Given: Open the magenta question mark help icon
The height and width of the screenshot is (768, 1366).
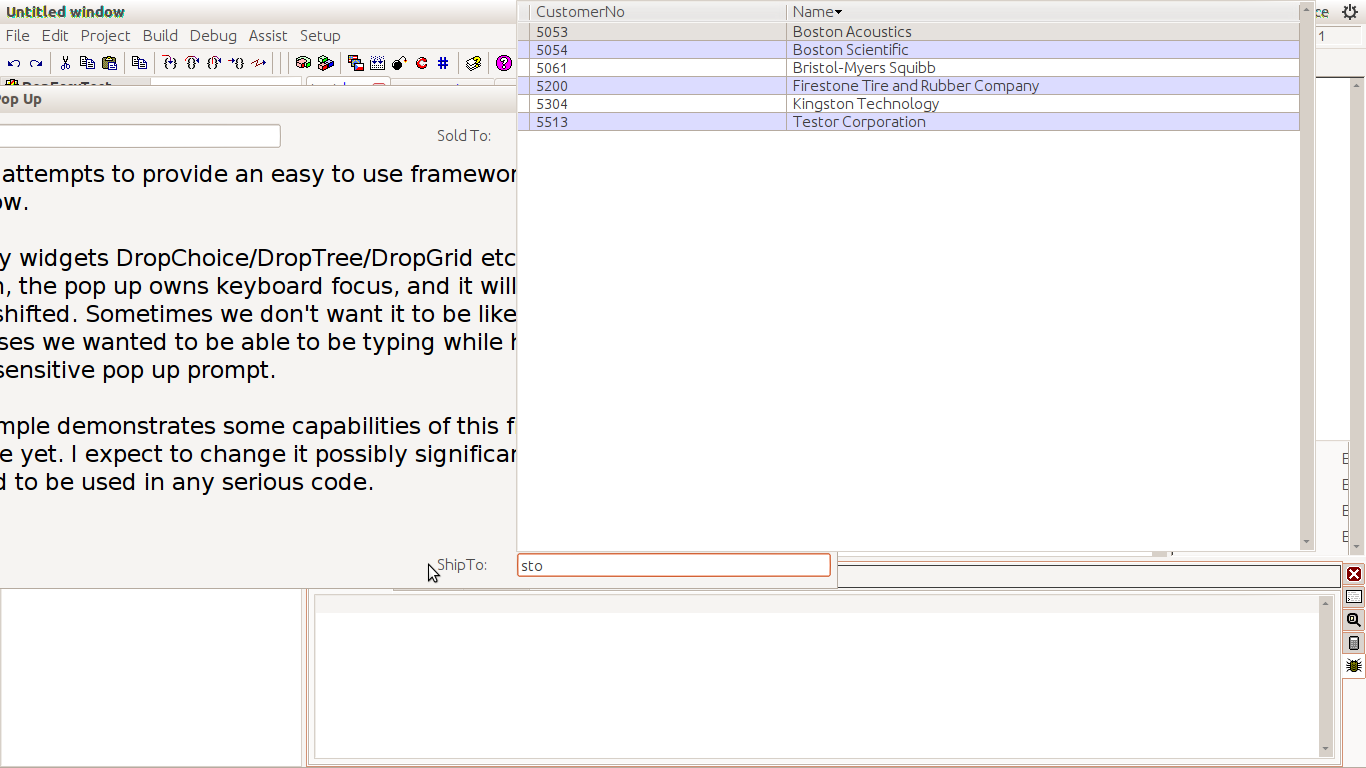Looking at the screenshot, I should pyautogui.click(x=503, y=63).
